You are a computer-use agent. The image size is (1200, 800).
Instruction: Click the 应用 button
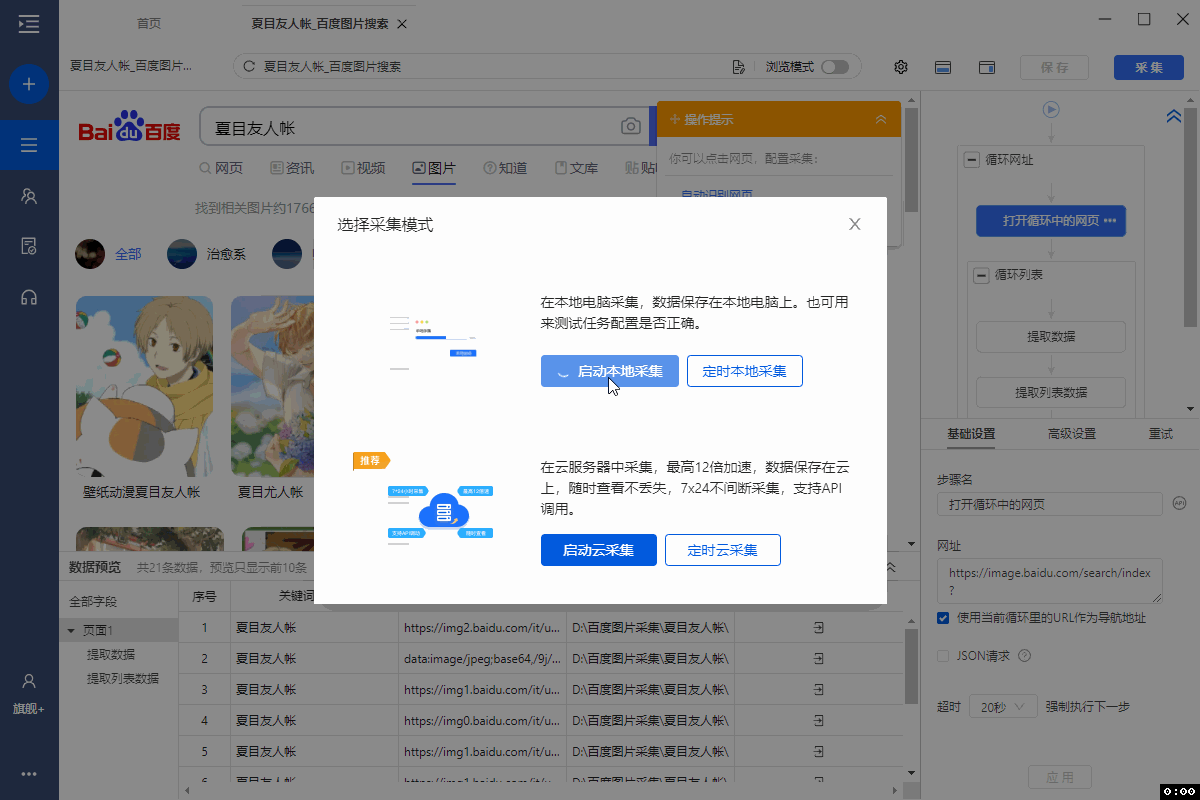click(x=1060, y=777)
